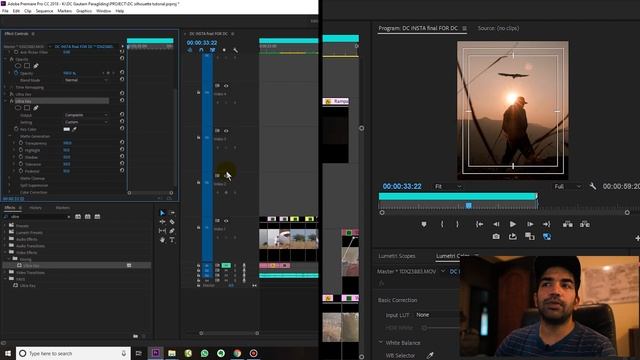Click the Program monitor playhead marker

coord(469,205)
